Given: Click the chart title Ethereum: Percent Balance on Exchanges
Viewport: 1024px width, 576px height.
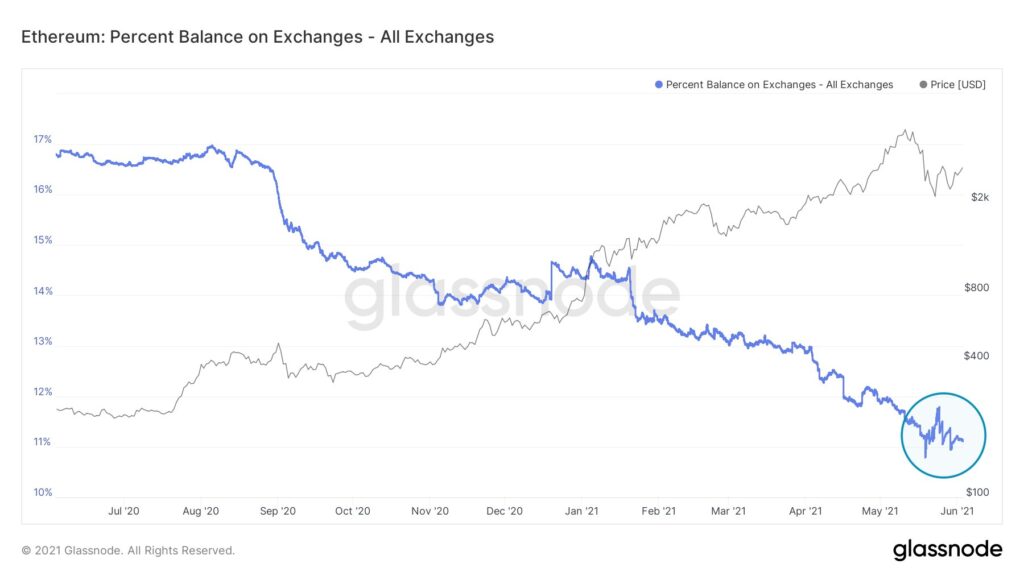Looking at the screenshot, I should [x=257, y=37].
